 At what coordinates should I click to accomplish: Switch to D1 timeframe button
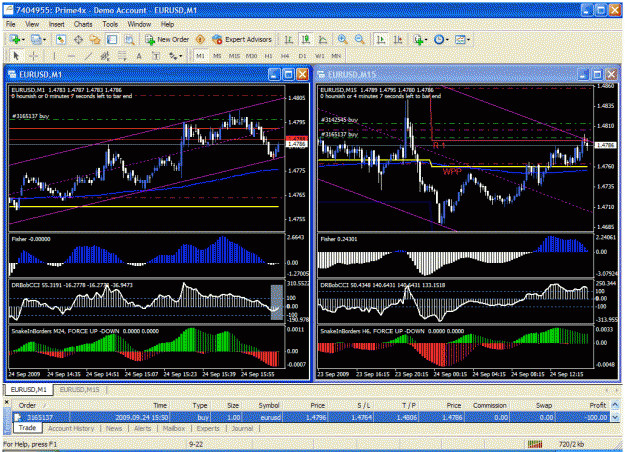(x=303, y=56)
